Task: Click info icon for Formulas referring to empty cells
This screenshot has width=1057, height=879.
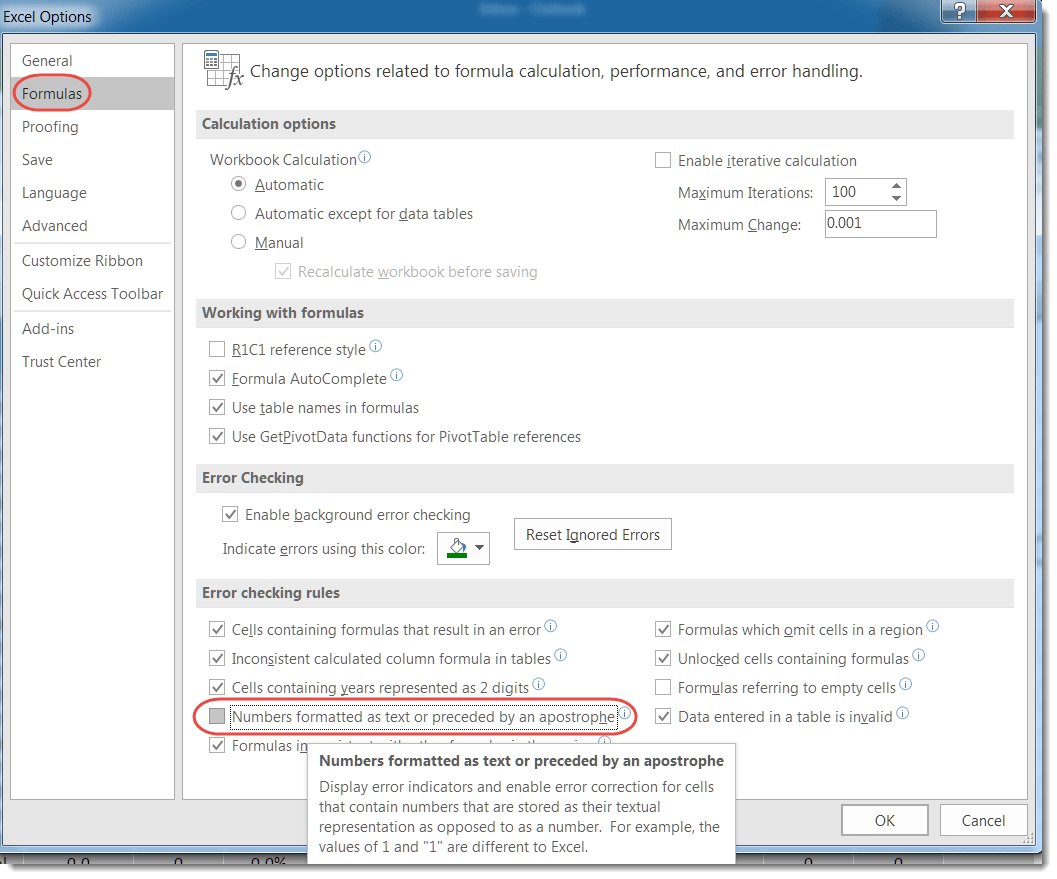Action: click(906, 685)
